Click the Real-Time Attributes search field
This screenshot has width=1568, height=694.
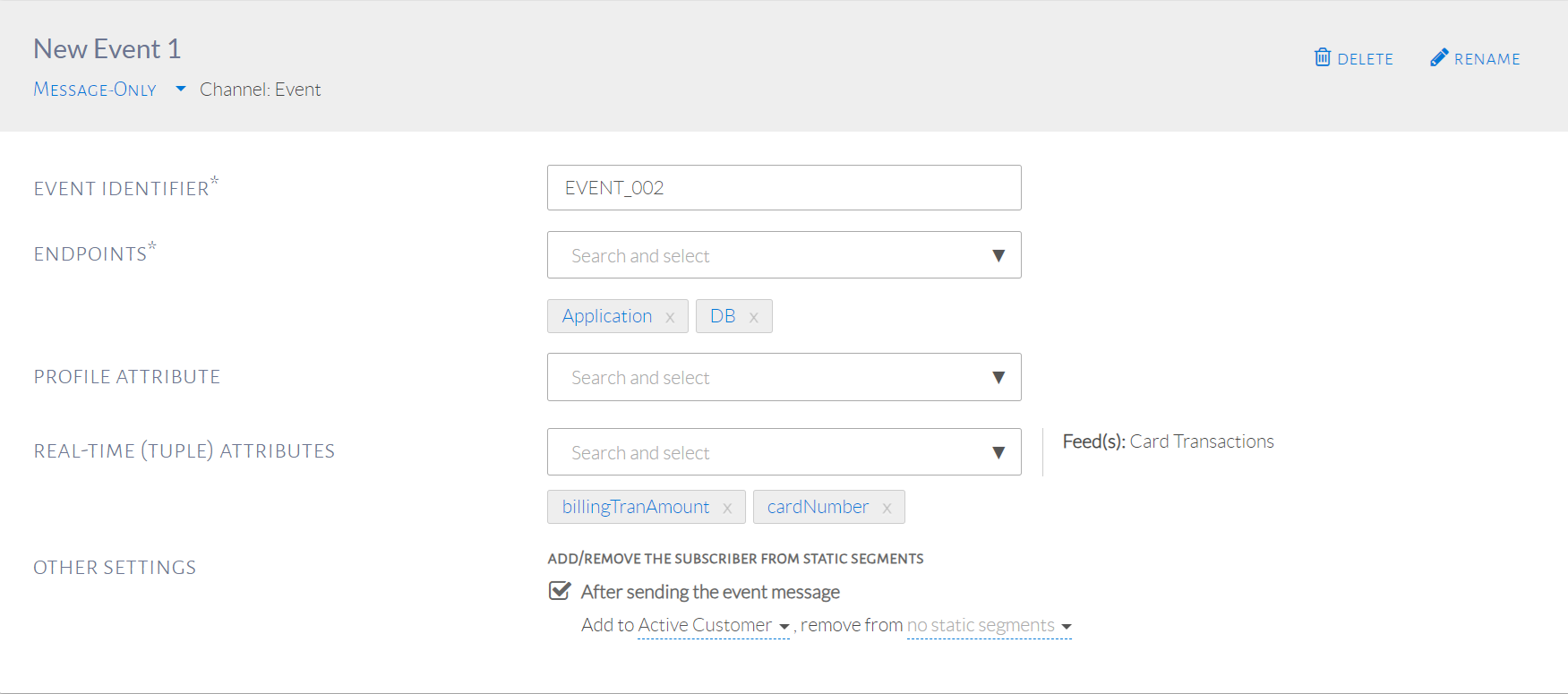tap(770, 452)
